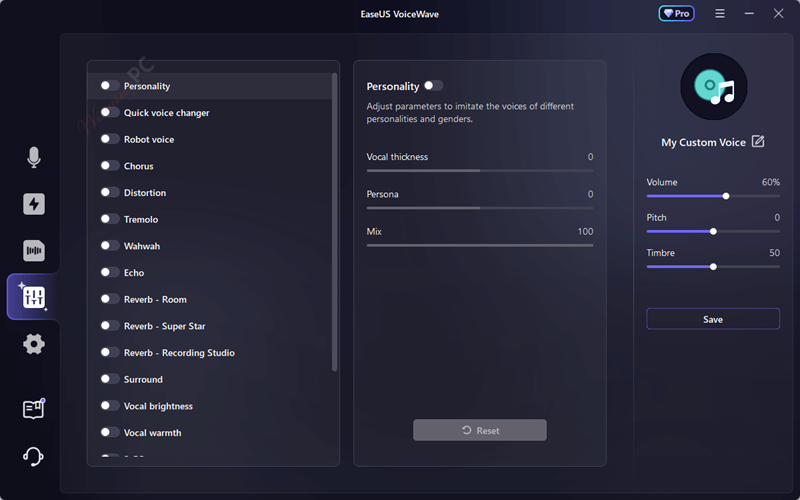The height and width of the screenshot is (500, 800).
Task: Click the My Custom Voice name
Action: [703, 142]
